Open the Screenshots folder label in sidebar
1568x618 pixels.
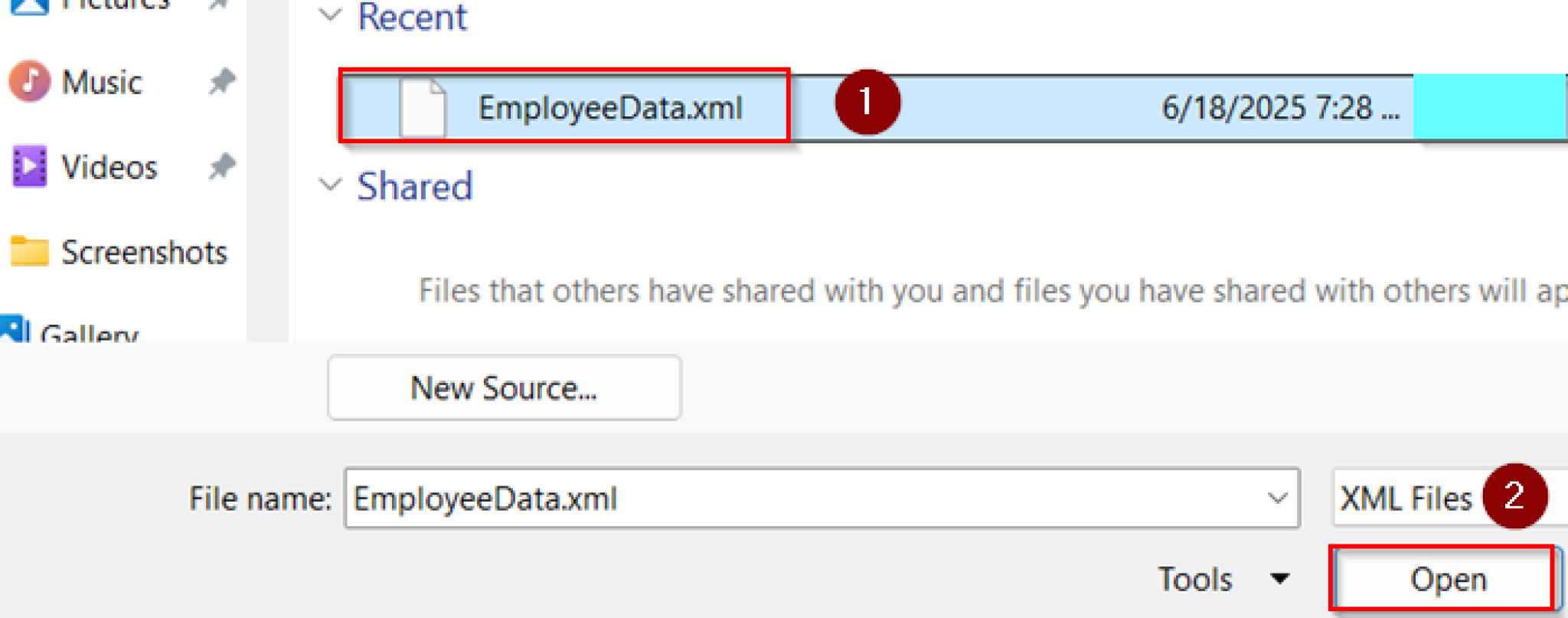tap(144, 252)
